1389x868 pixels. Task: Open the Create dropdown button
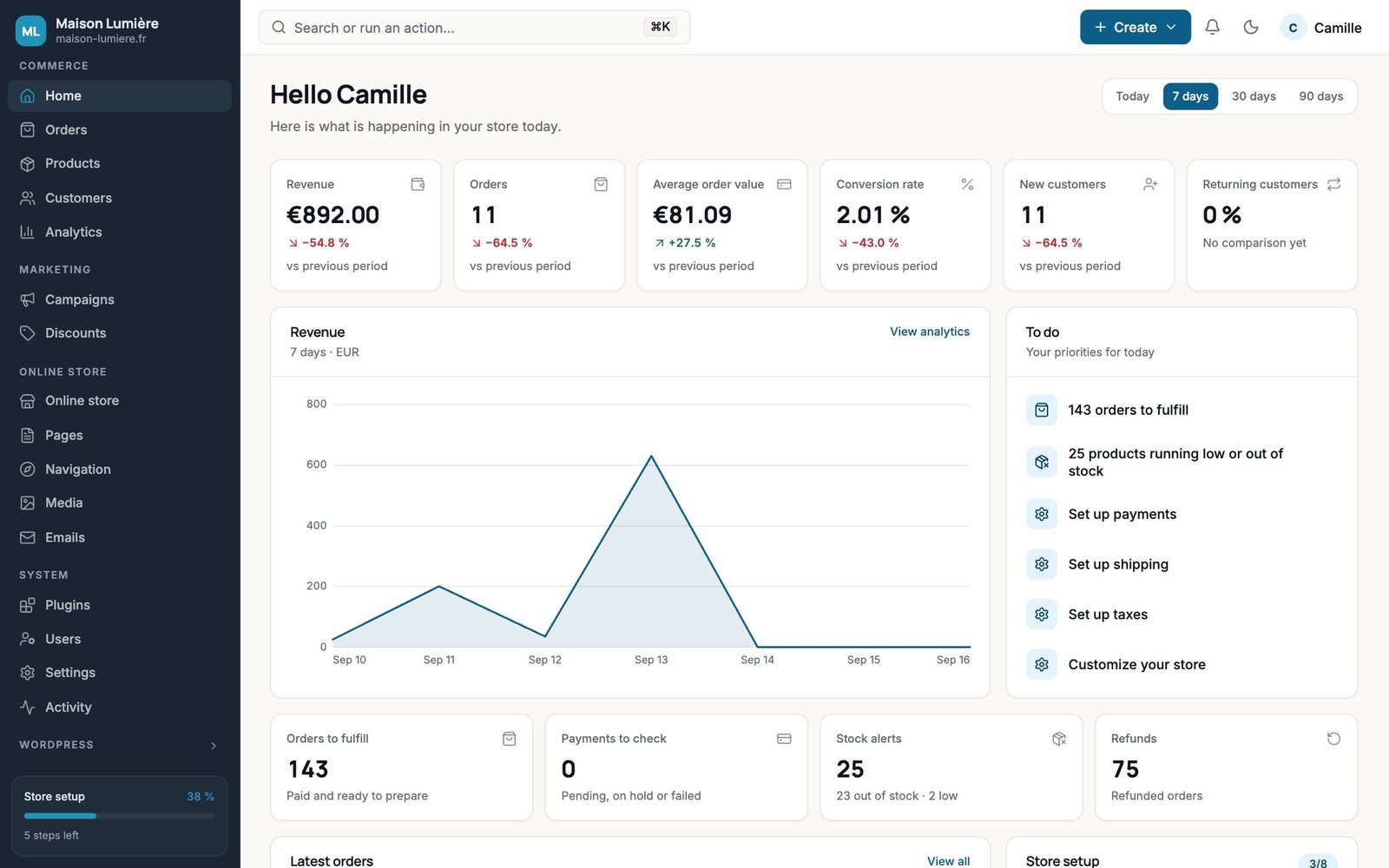[1136, 27]
